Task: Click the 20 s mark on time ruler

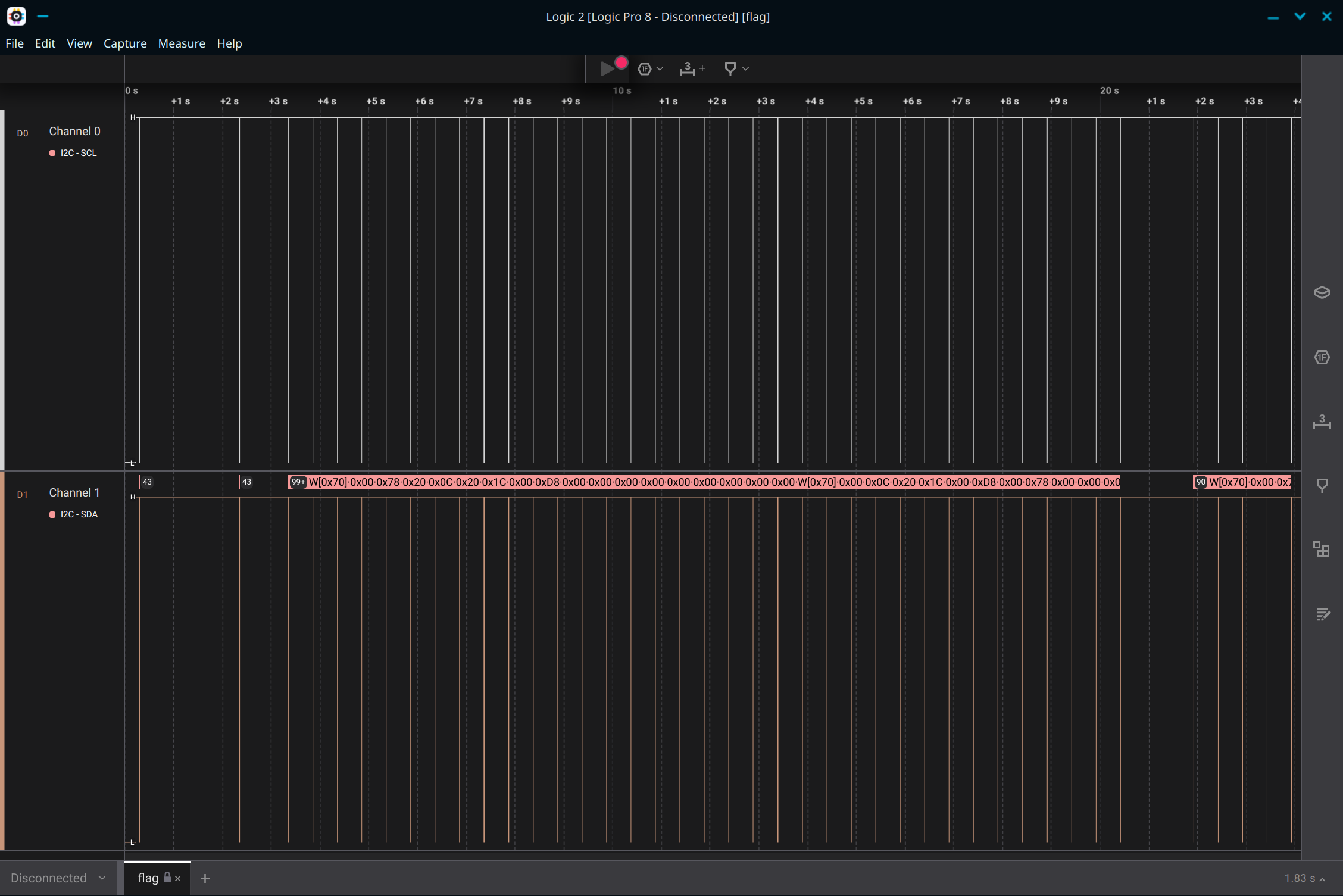Action: coord(1110,90)
